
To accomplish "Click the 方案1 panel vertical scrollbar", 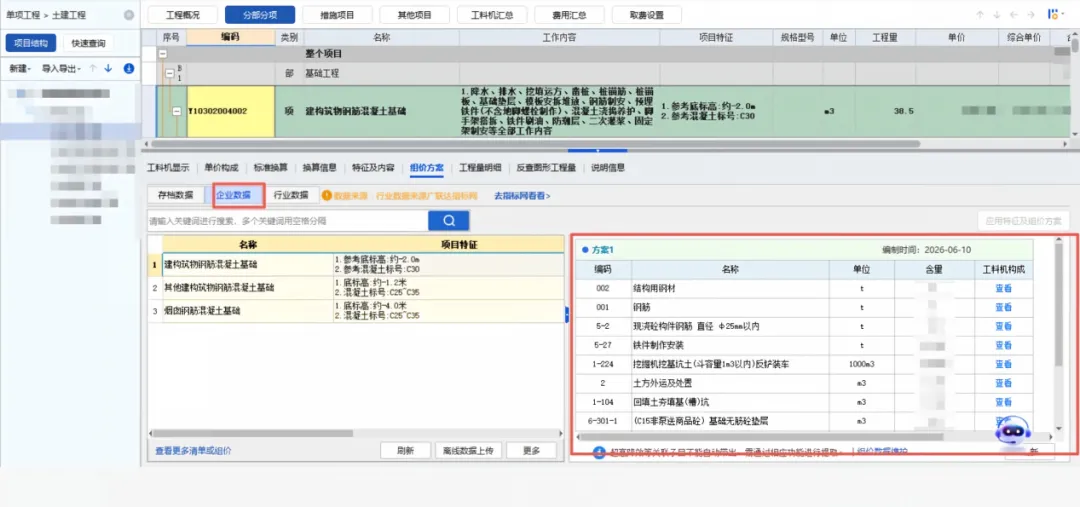I will pos(1059,304).
